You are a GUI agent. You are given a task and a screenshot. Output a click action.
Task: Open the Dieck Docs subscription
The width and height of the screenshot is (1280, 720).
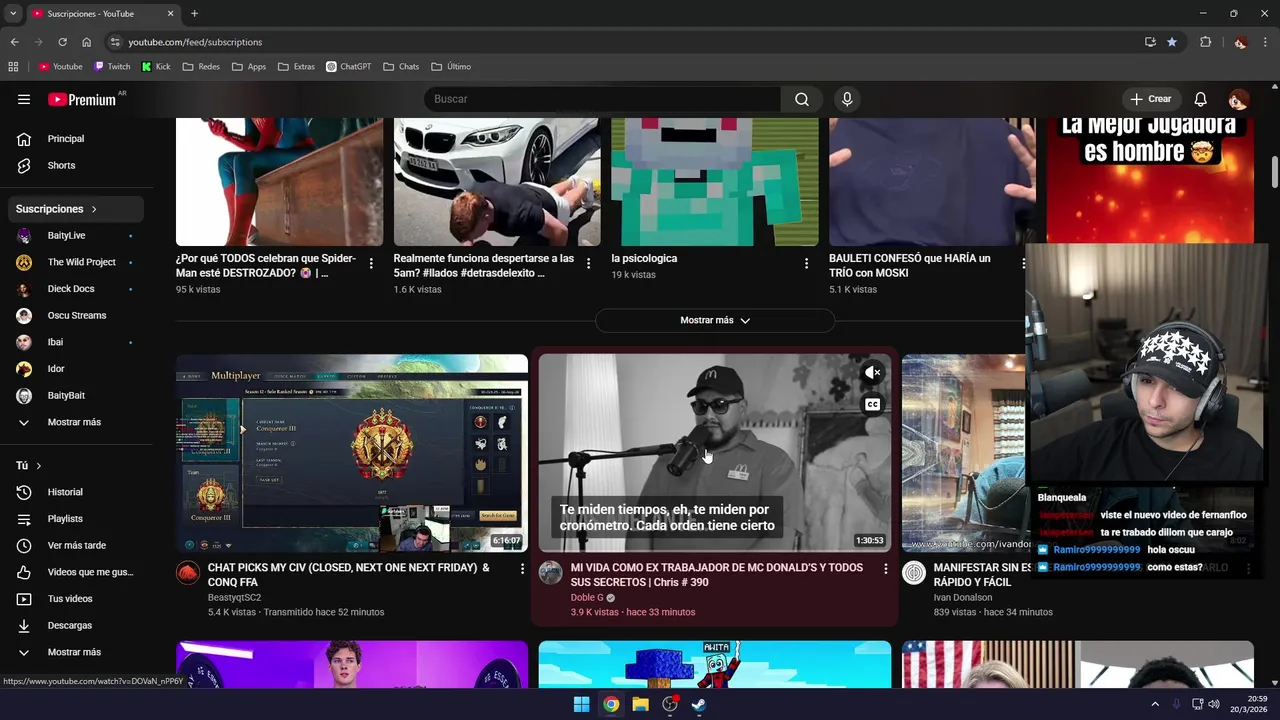click(x=78, y=289)
